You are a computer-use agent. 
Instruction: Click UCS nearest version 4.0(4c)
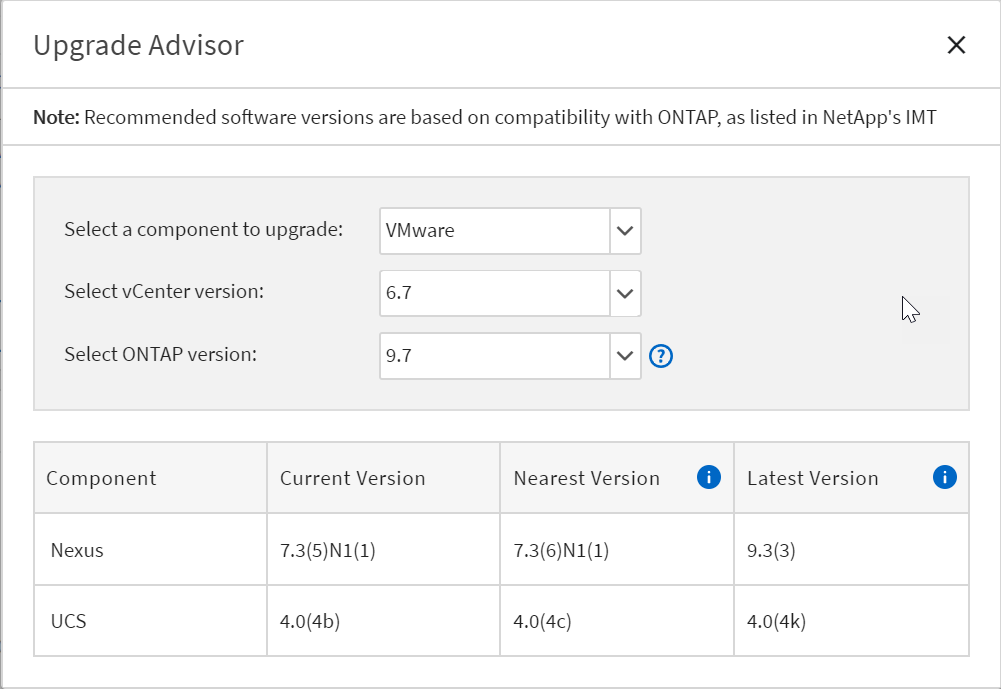tap(542, 621)
